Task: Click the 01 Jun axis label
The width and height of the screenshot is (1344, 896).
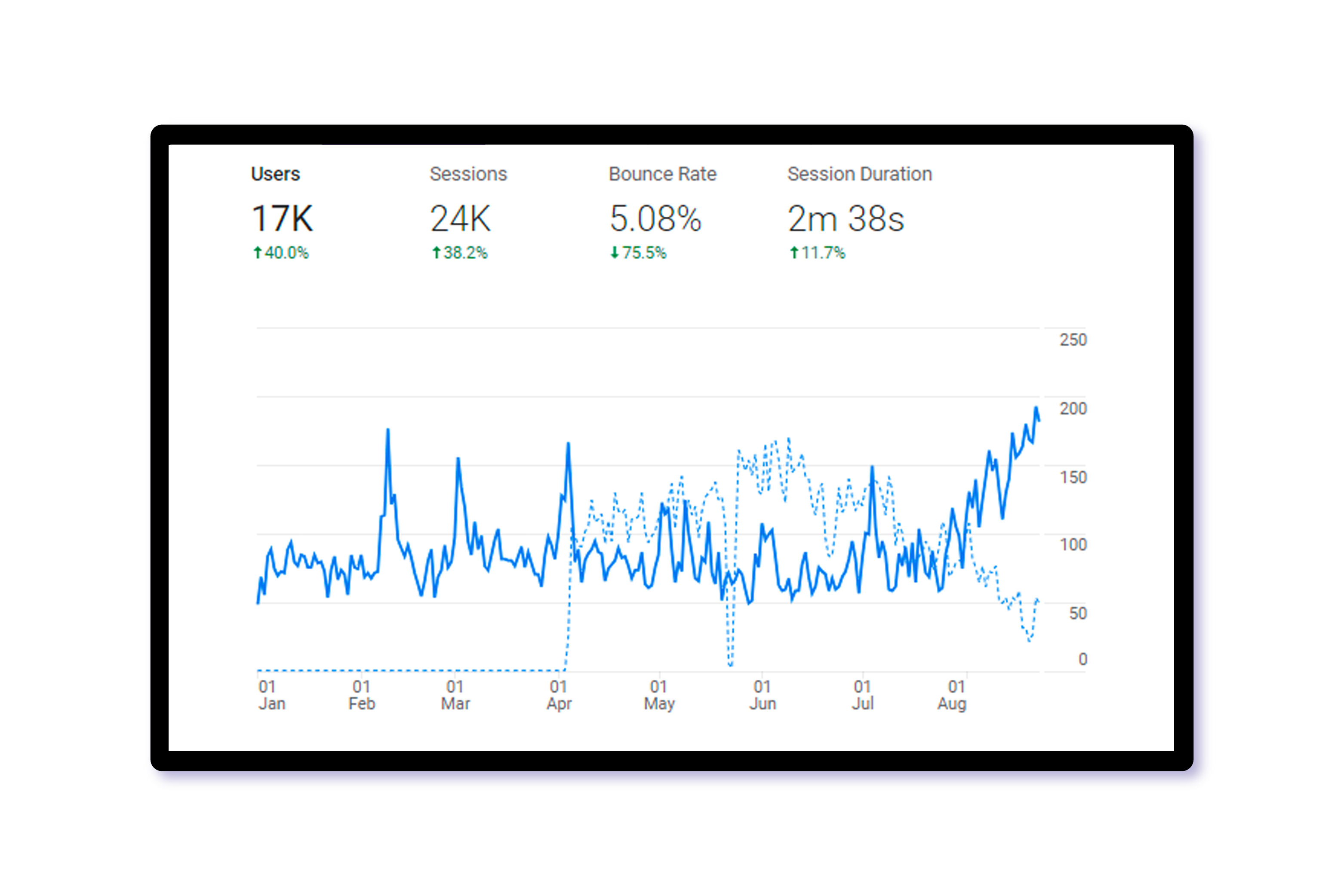Action: (763, 695)
